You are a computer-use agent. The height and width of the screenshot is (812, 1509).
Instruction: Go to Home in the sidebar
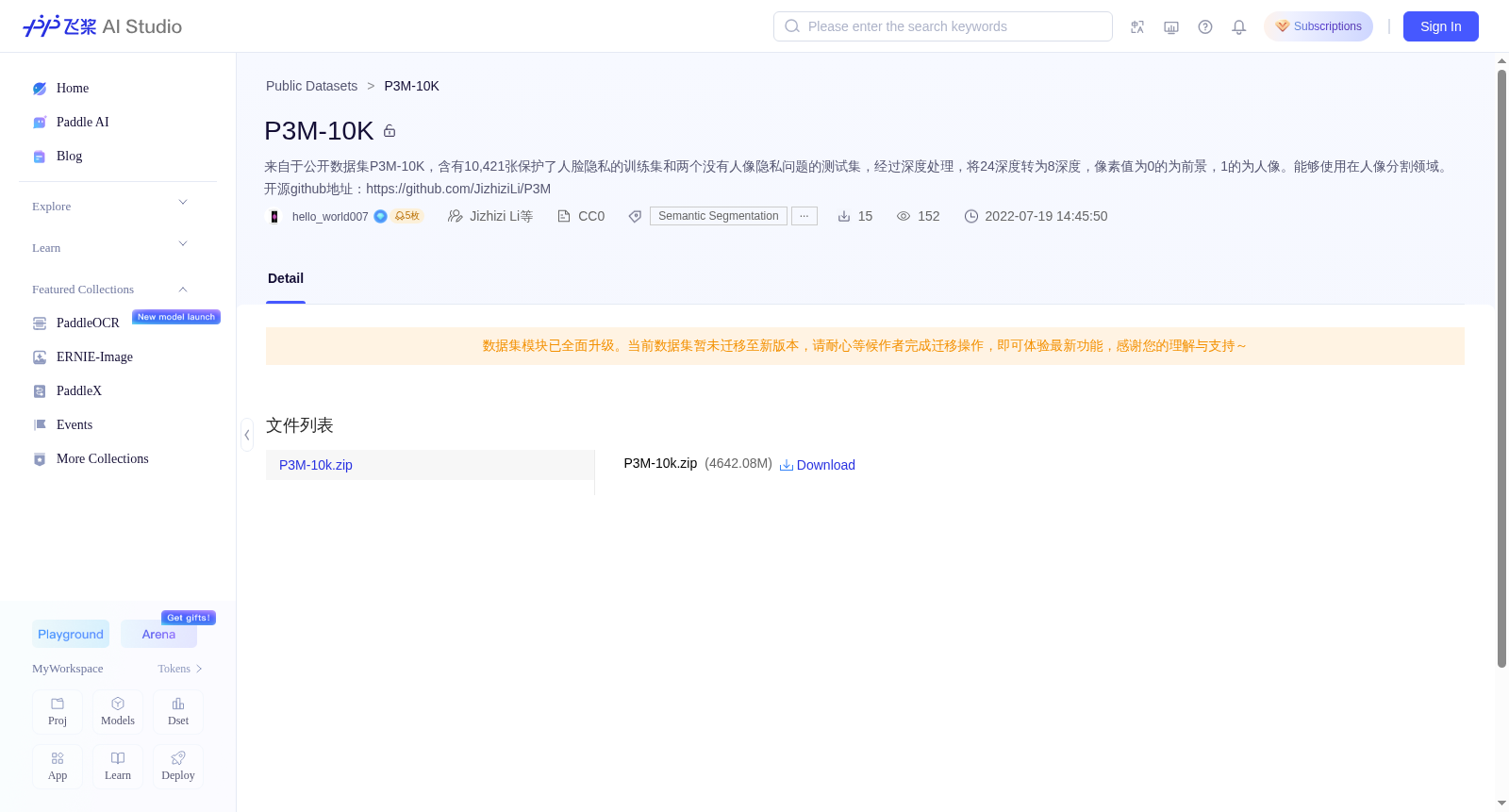point(73,89)
